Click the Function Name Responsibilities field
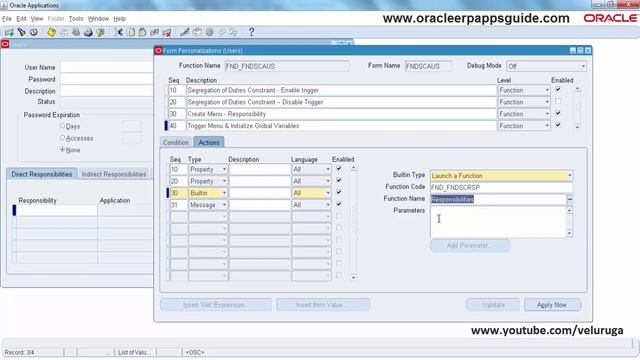The width and height of the screenshot is (640, 360). pos(498,199)
